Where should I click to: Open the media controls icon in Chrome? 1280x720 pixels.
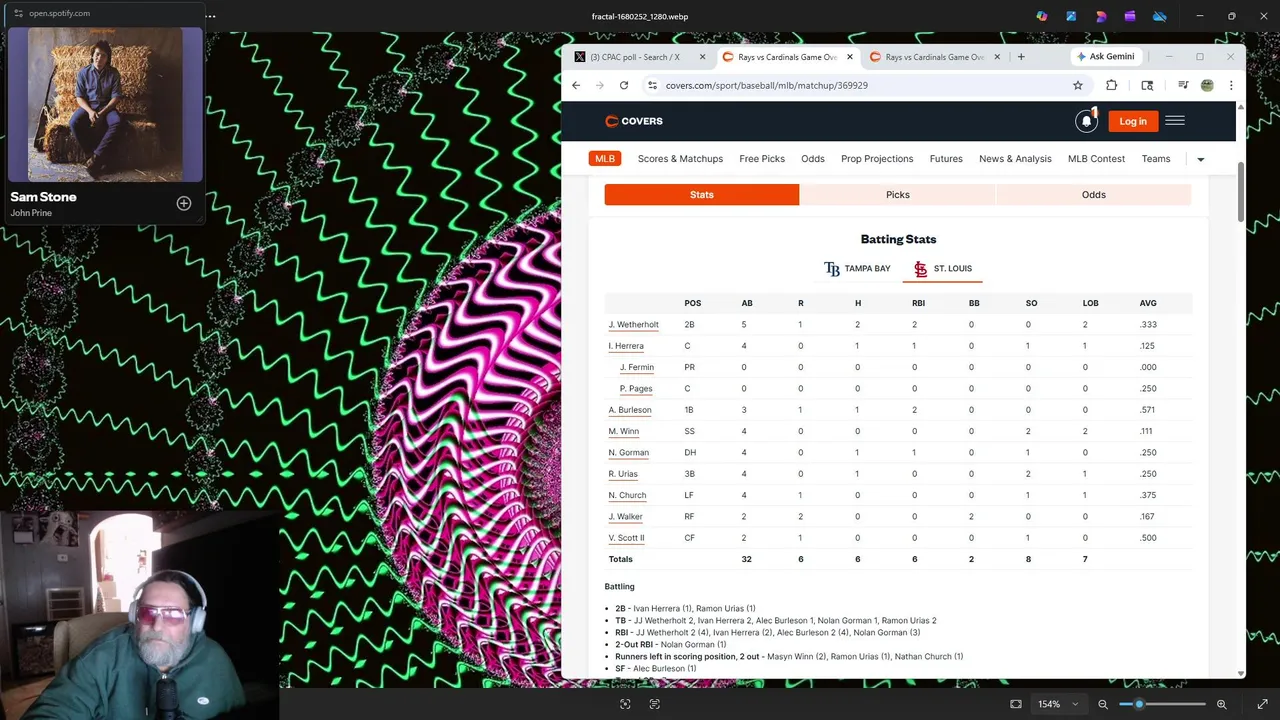pyautogui.click(x=1183, y=85)
